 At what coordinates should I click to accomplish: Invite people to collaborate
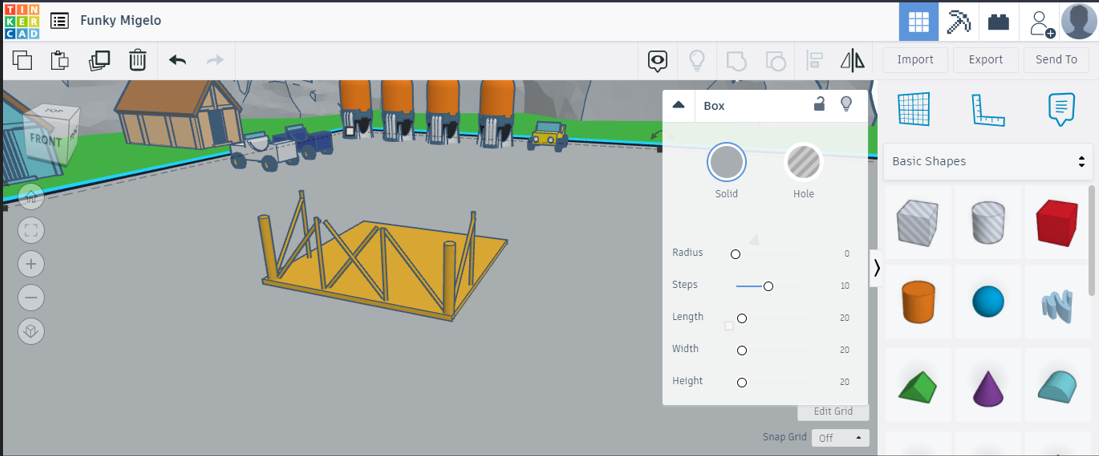tap(1040, 22)
